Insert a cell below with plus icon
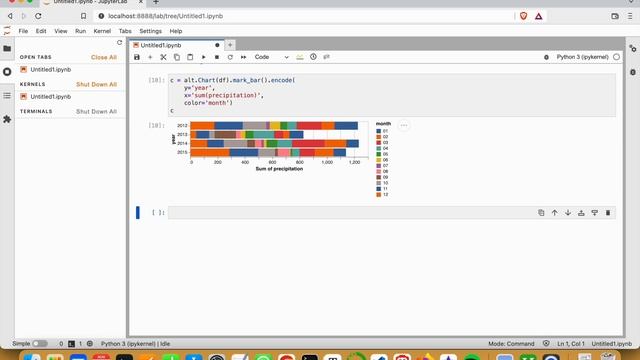Image resolution: width=640 pixels, height=360 pixels. tap(150, 57)
